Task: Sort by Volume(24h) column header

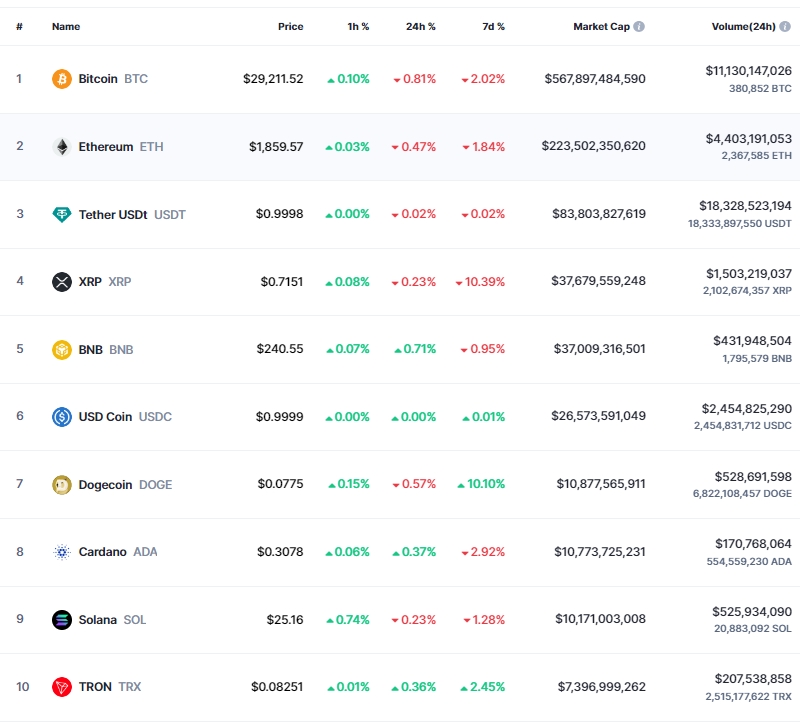Action: tap(743, 27)
